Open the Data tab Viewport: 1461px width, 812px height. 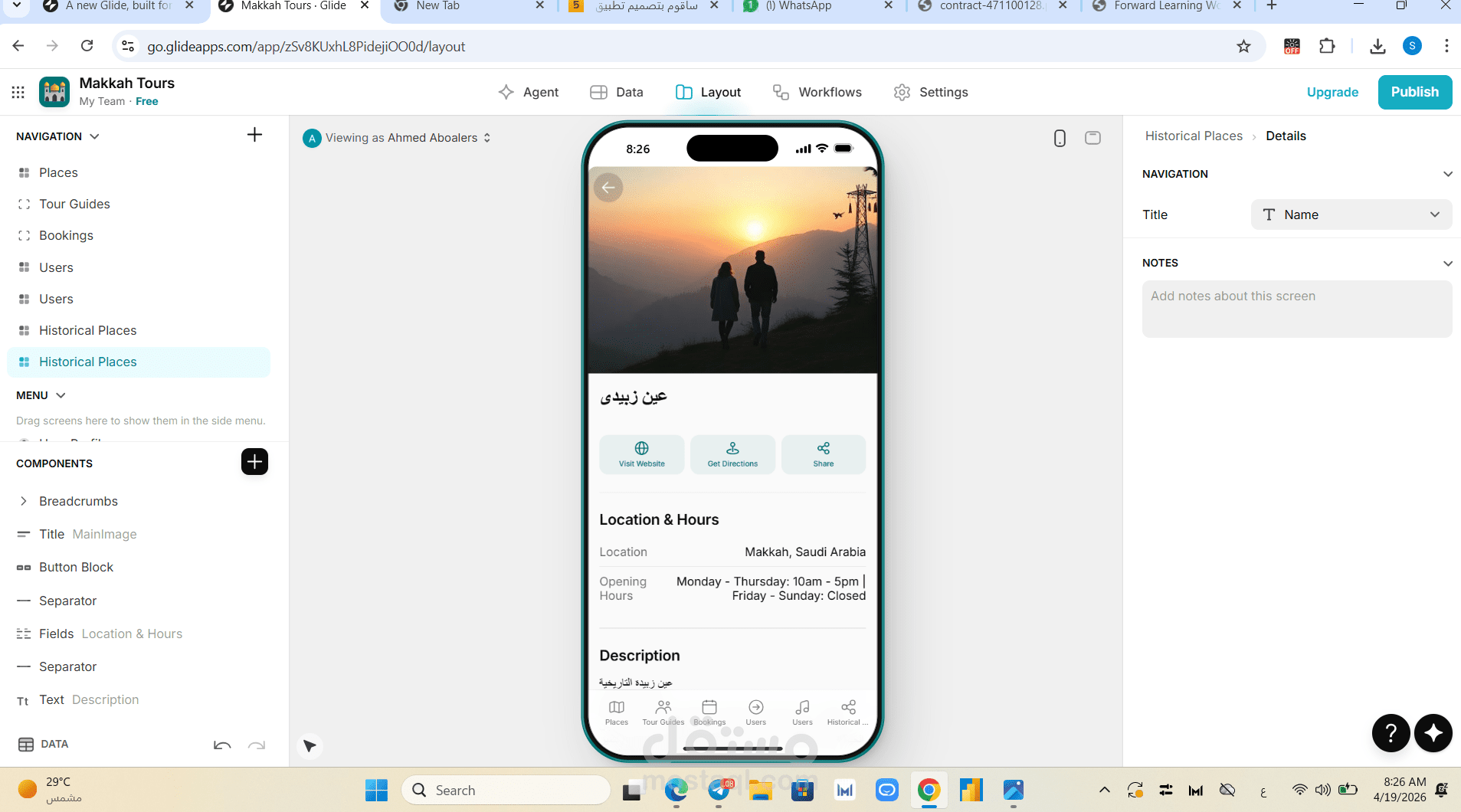tap(617, 92)
